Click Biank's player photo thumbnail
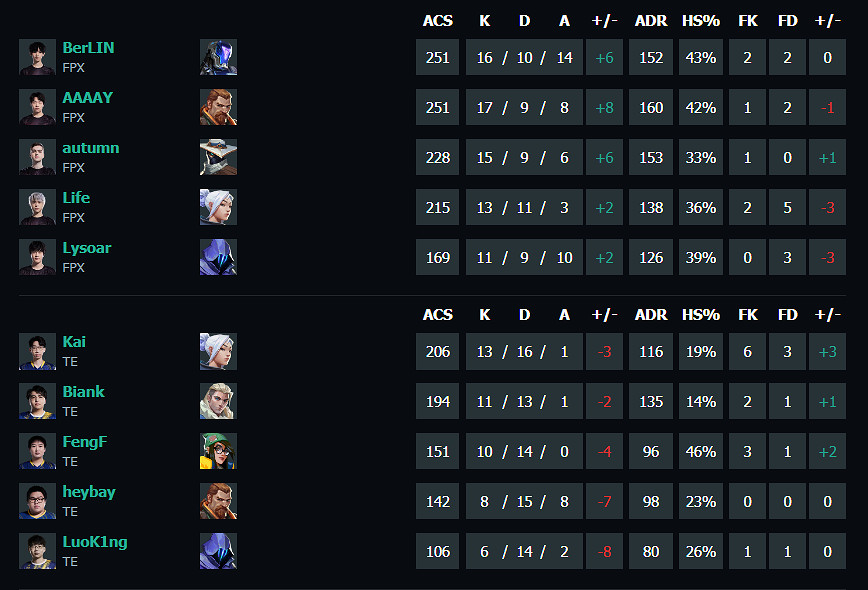The height and width of the screenshot is (590, 868). 37,401
